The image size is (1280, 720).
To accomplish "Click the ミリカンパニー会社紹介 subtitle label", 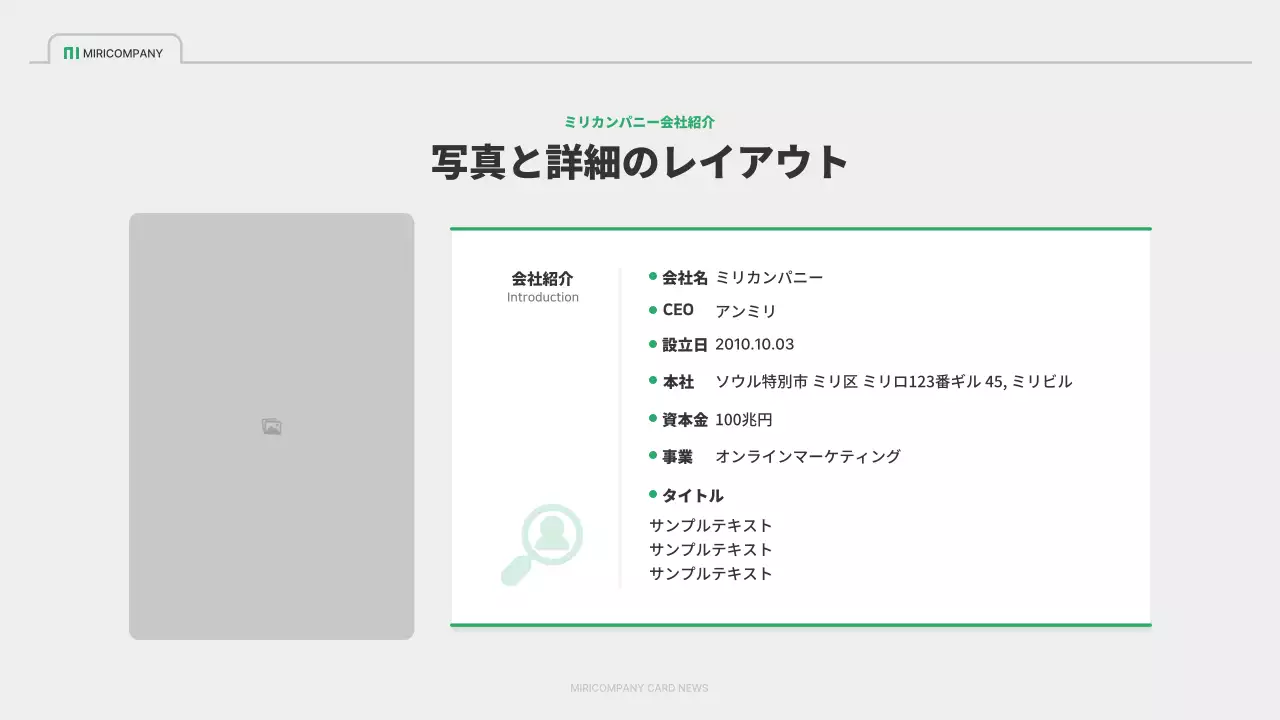I will [x=639, y=121].
